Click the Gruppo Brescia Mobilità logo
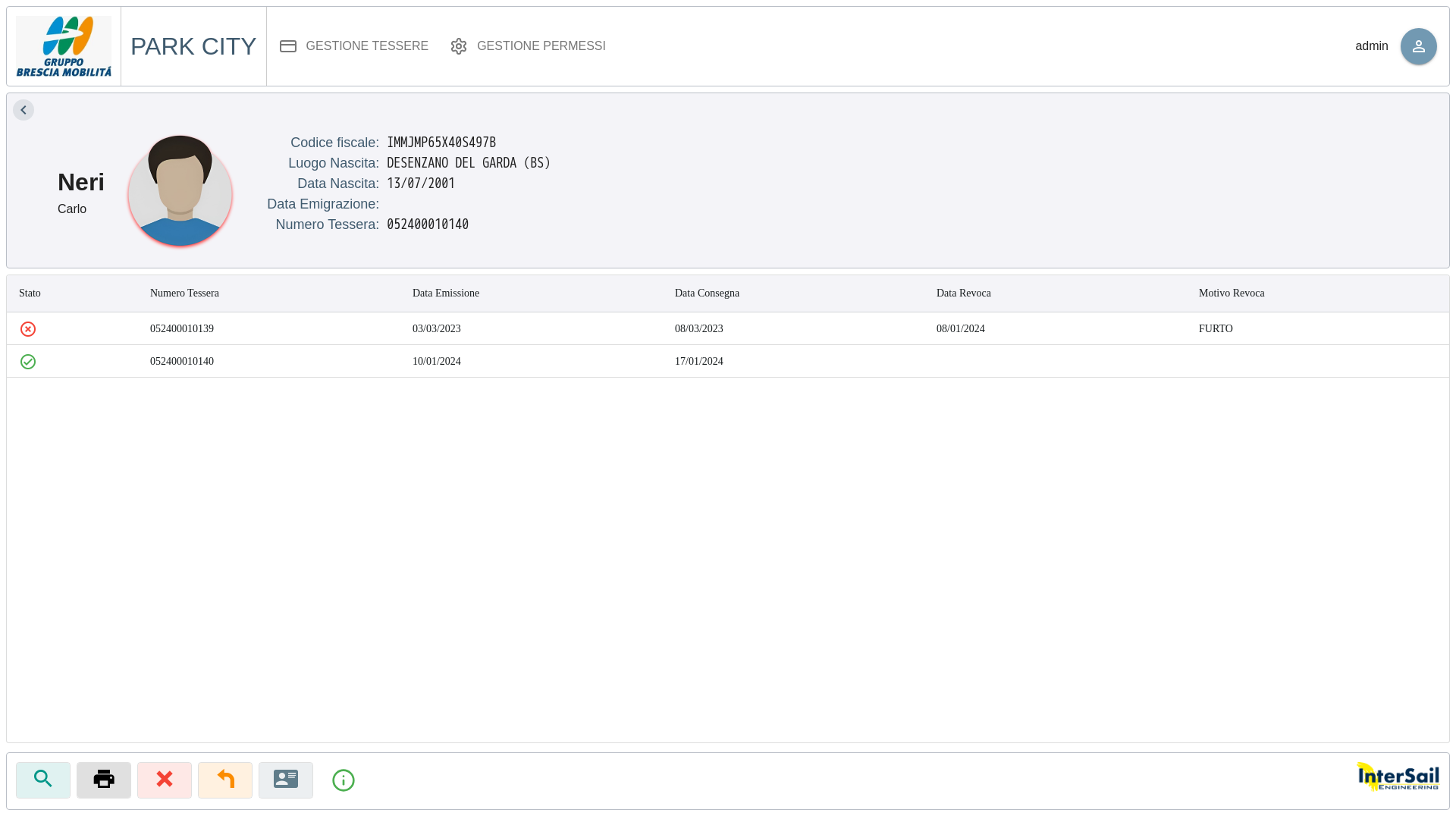1456x819 pixels. (64, 46)
